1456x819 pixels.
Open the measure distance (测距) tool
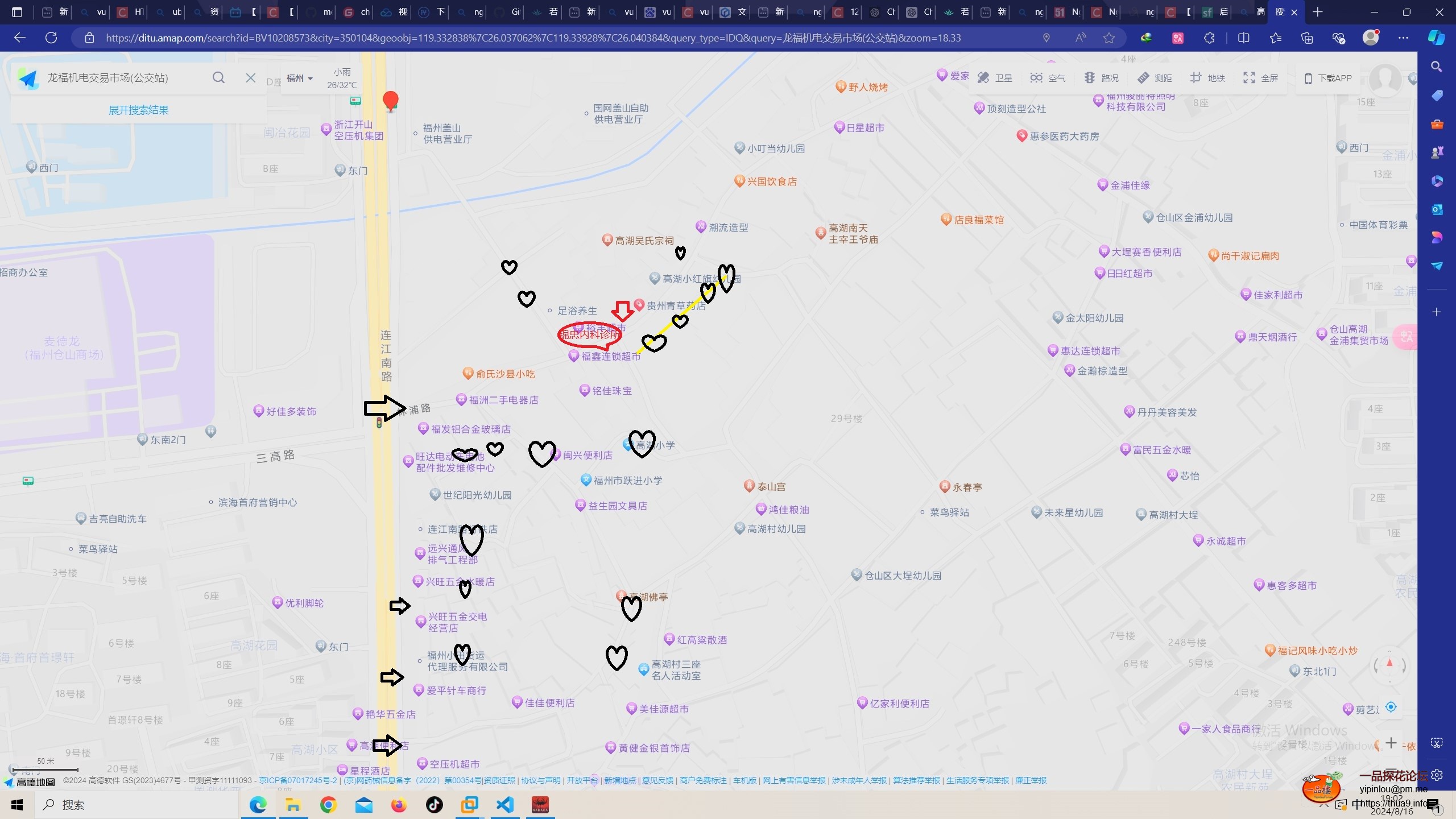1155,78
